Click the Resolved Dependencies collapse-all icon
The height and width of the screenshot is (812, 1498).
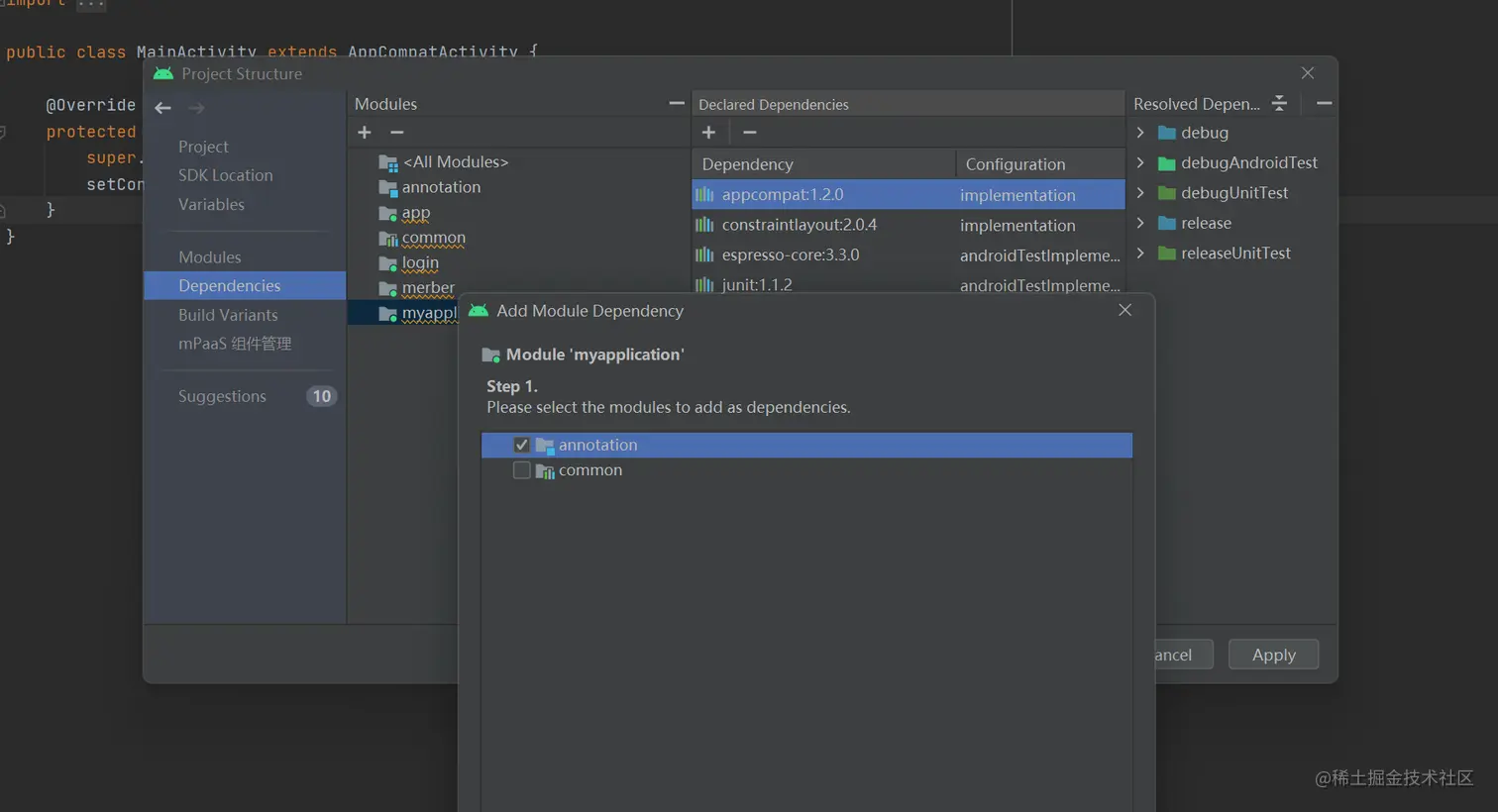click(1280, 103)
